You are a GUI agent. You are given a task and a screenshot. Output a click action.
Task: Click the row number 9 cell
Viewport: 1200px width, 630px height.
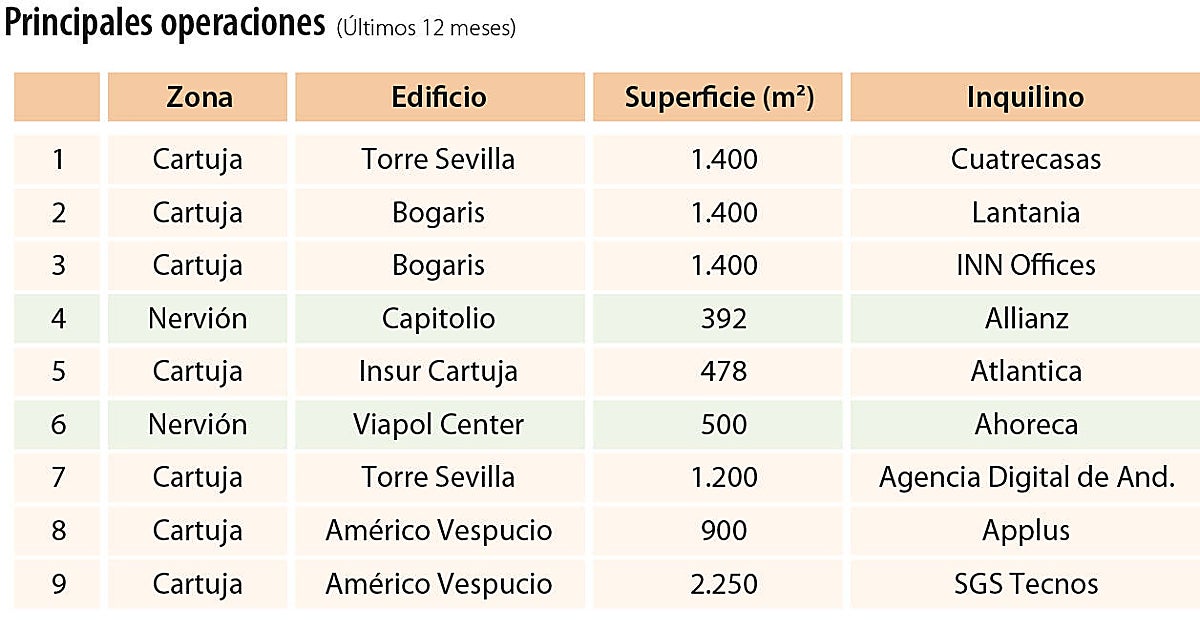point(58,583)
